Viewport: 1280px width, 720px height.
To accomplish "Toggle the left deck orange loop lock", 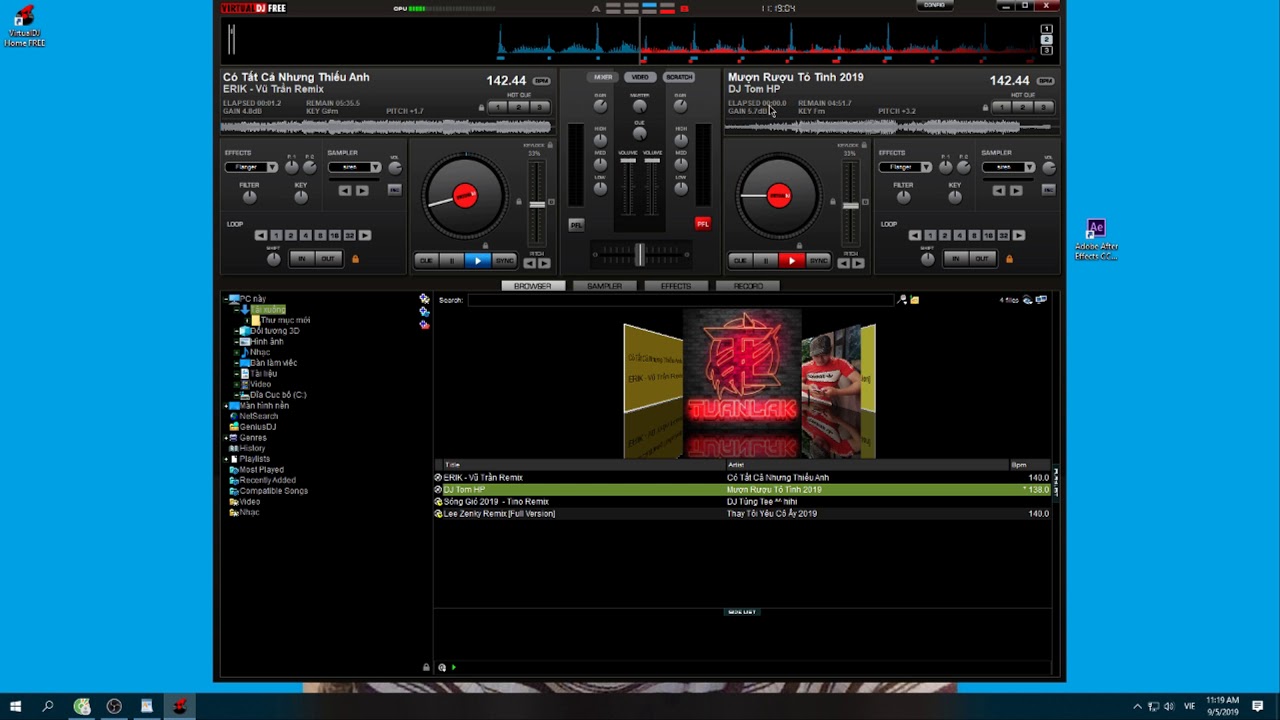I will [355, 259].
